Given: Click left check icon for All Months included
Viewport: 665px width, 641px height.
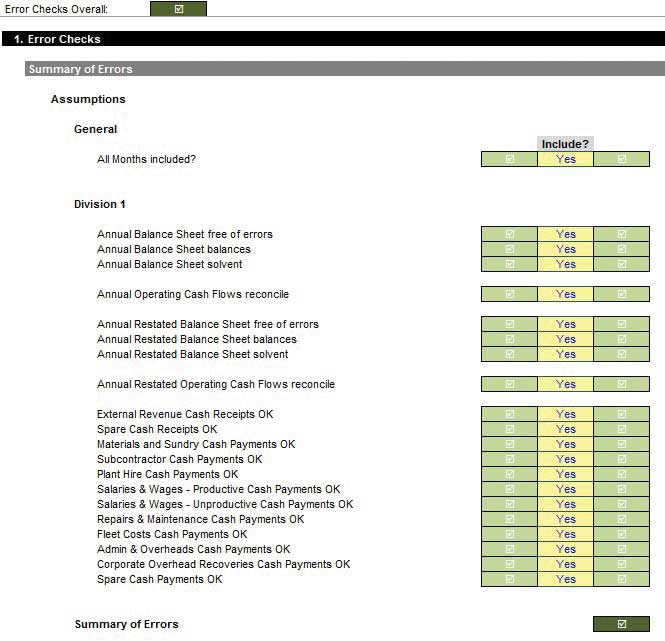Looking at the screenshot, I should [509, 159].
